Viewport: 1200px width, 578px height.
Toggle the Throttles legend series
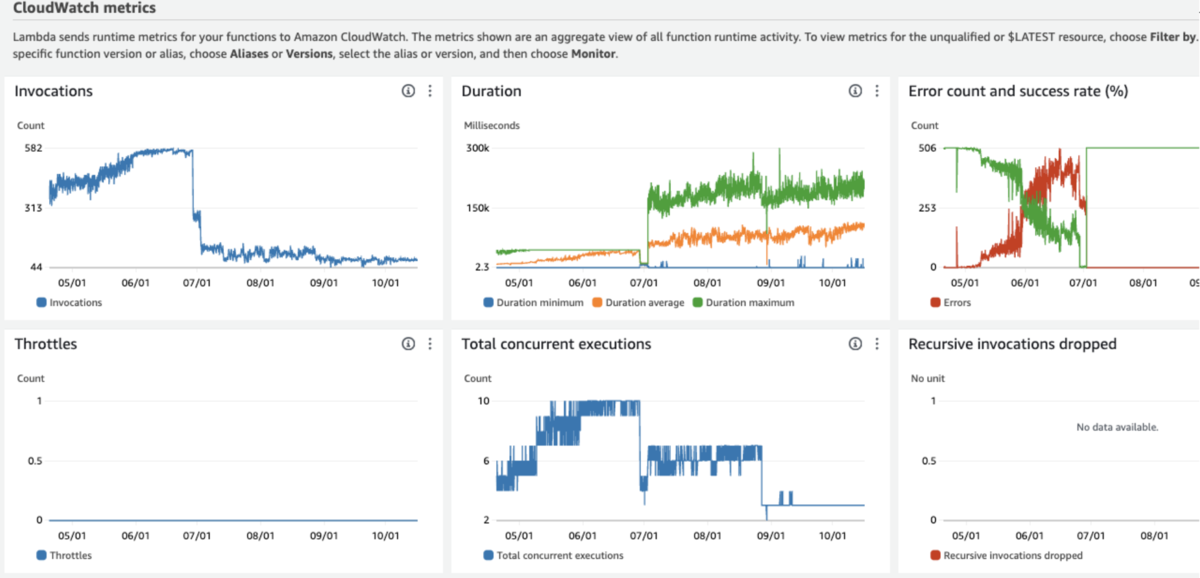pyautogui.click(x=64, y=555)
